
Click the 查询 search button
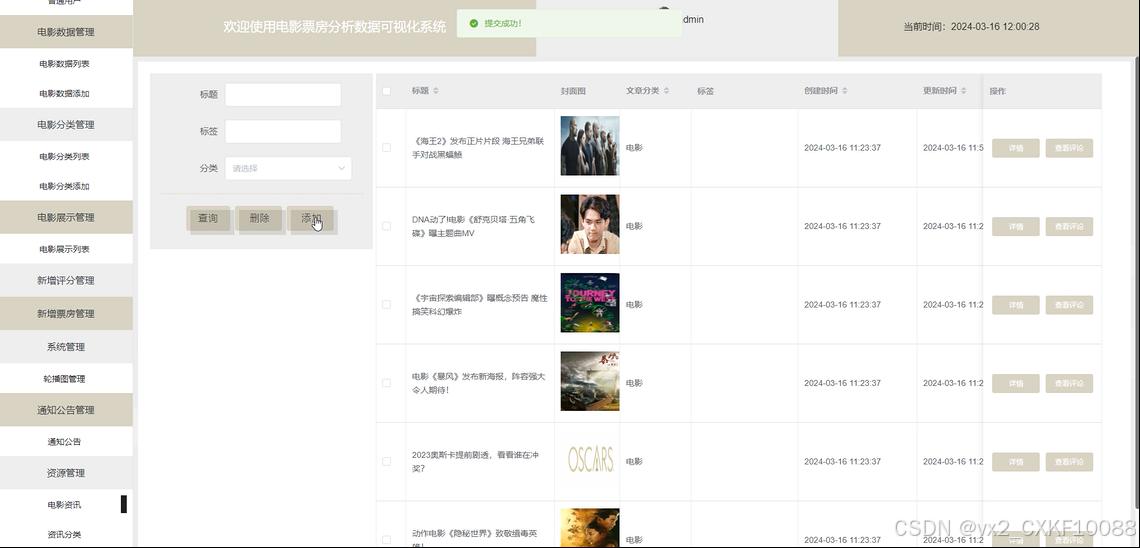click(209, 218)
